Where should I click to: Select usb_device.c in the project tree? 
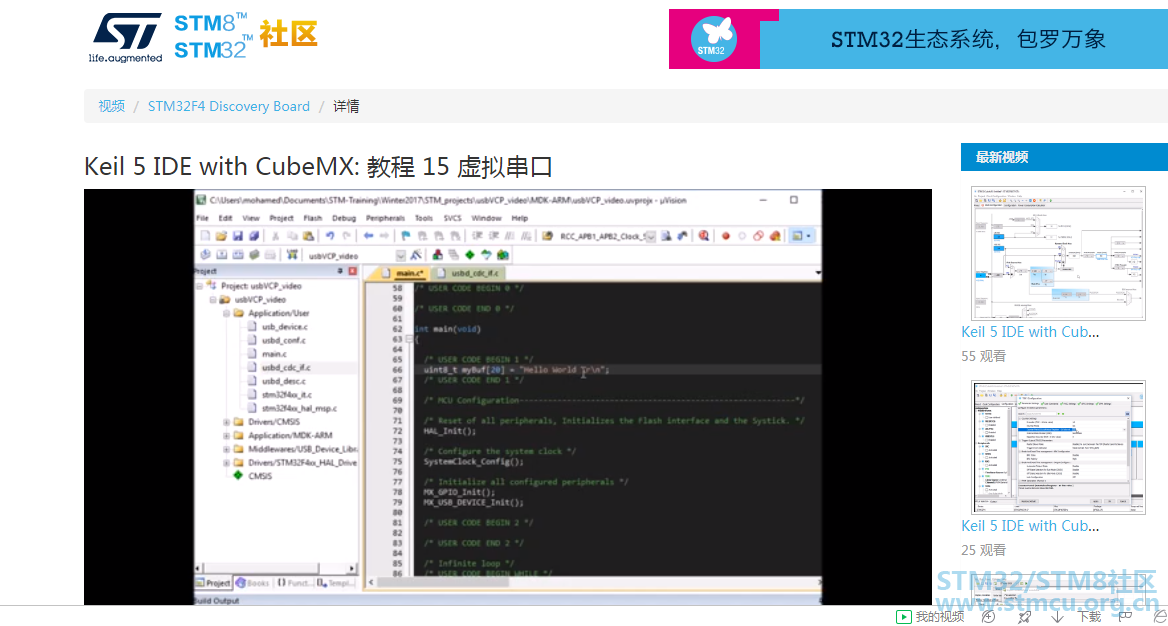[x=285, y=326]
